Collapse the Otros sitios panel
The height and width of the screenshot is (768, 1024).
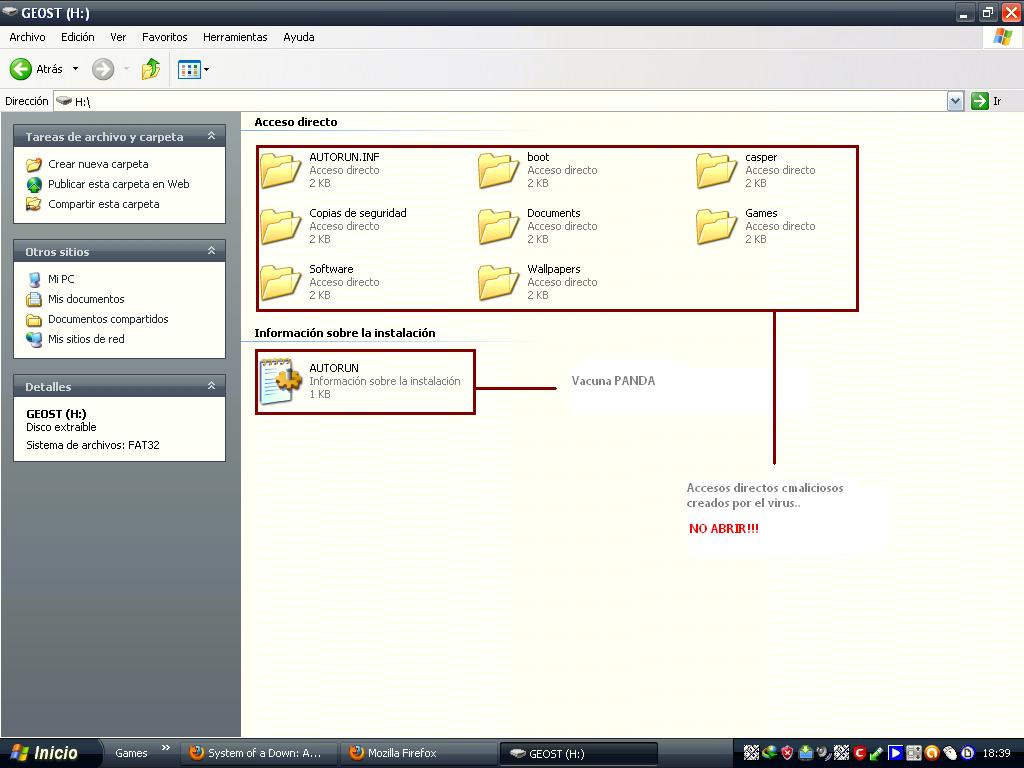click(211, 251)
